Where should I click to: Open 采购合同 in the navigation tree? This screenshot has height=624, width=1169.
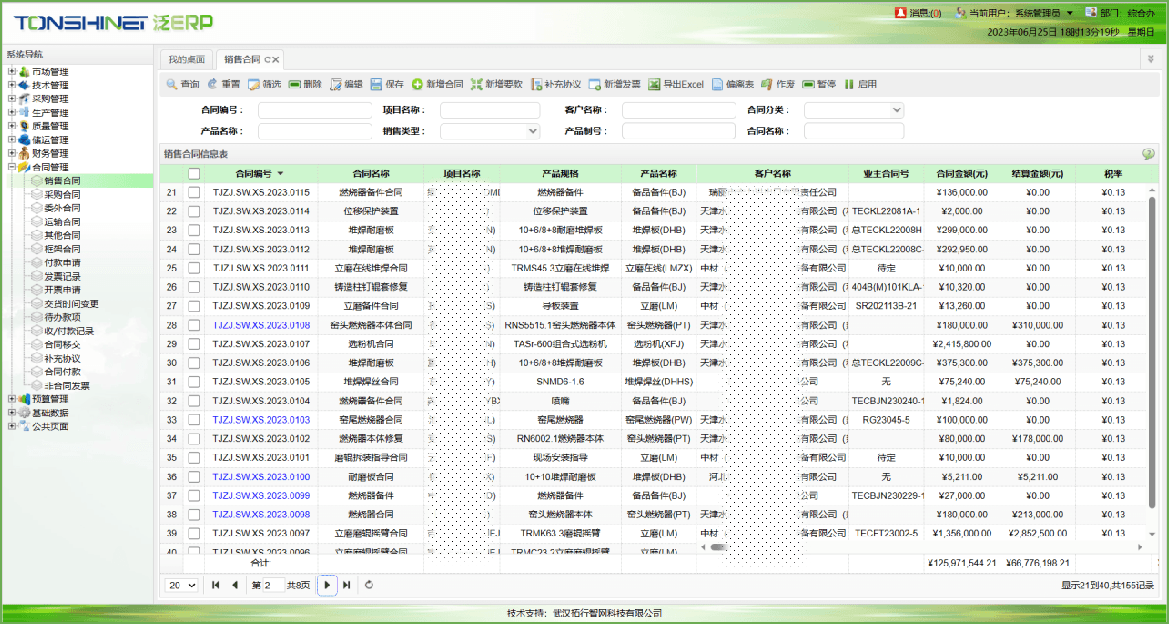[62, 195]
